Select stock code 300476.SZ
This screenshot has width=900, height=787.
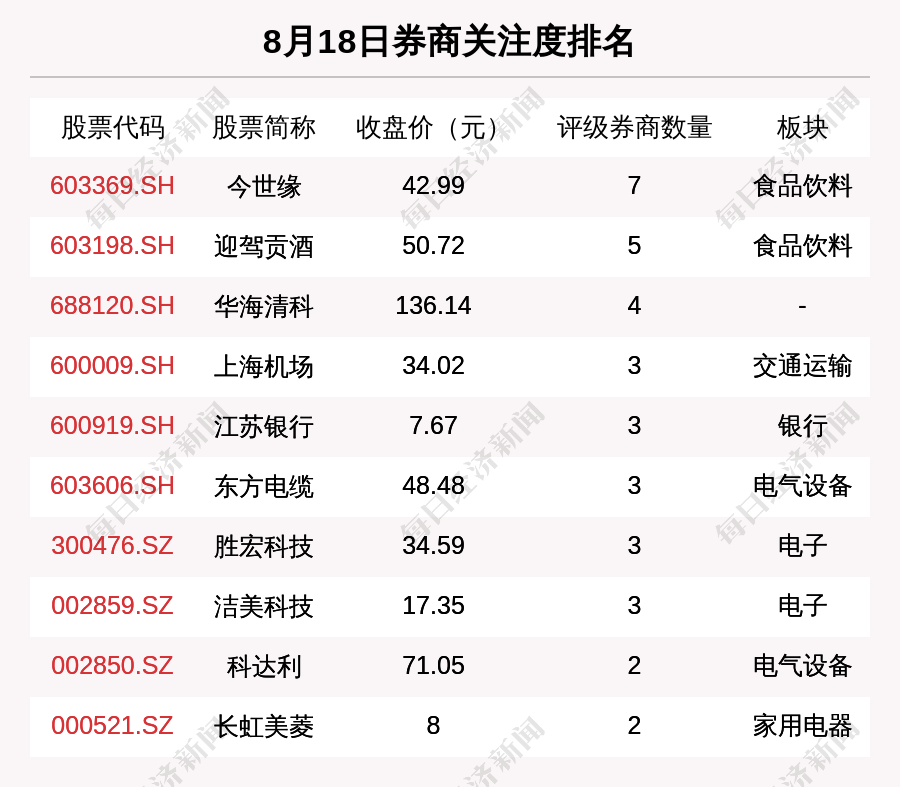point(112,545)
